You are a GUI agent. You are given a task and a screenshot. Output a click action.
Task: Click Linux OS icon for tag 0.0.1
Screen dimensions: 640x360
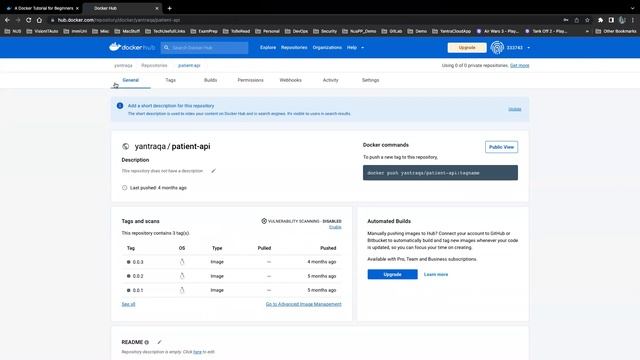pyautogui.click(x=182, y=290)
